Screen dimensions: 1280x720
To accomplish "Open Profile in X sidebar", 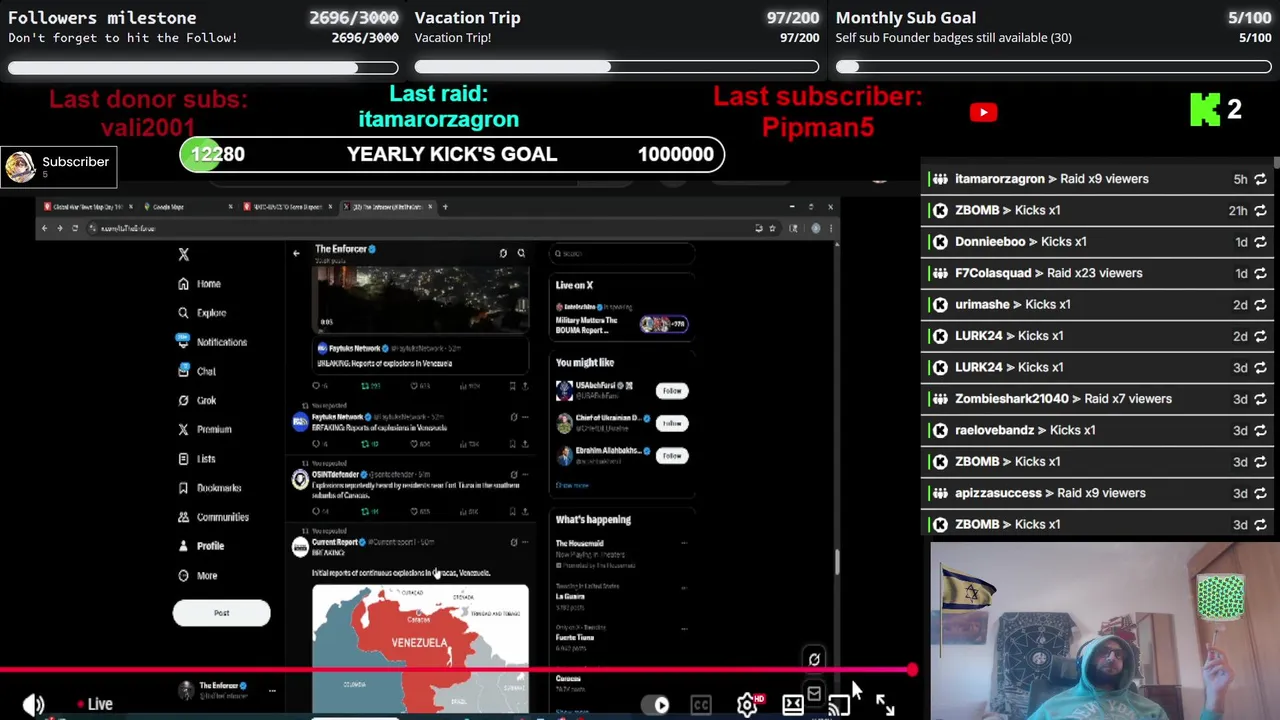I will click(x=201, y=546).
